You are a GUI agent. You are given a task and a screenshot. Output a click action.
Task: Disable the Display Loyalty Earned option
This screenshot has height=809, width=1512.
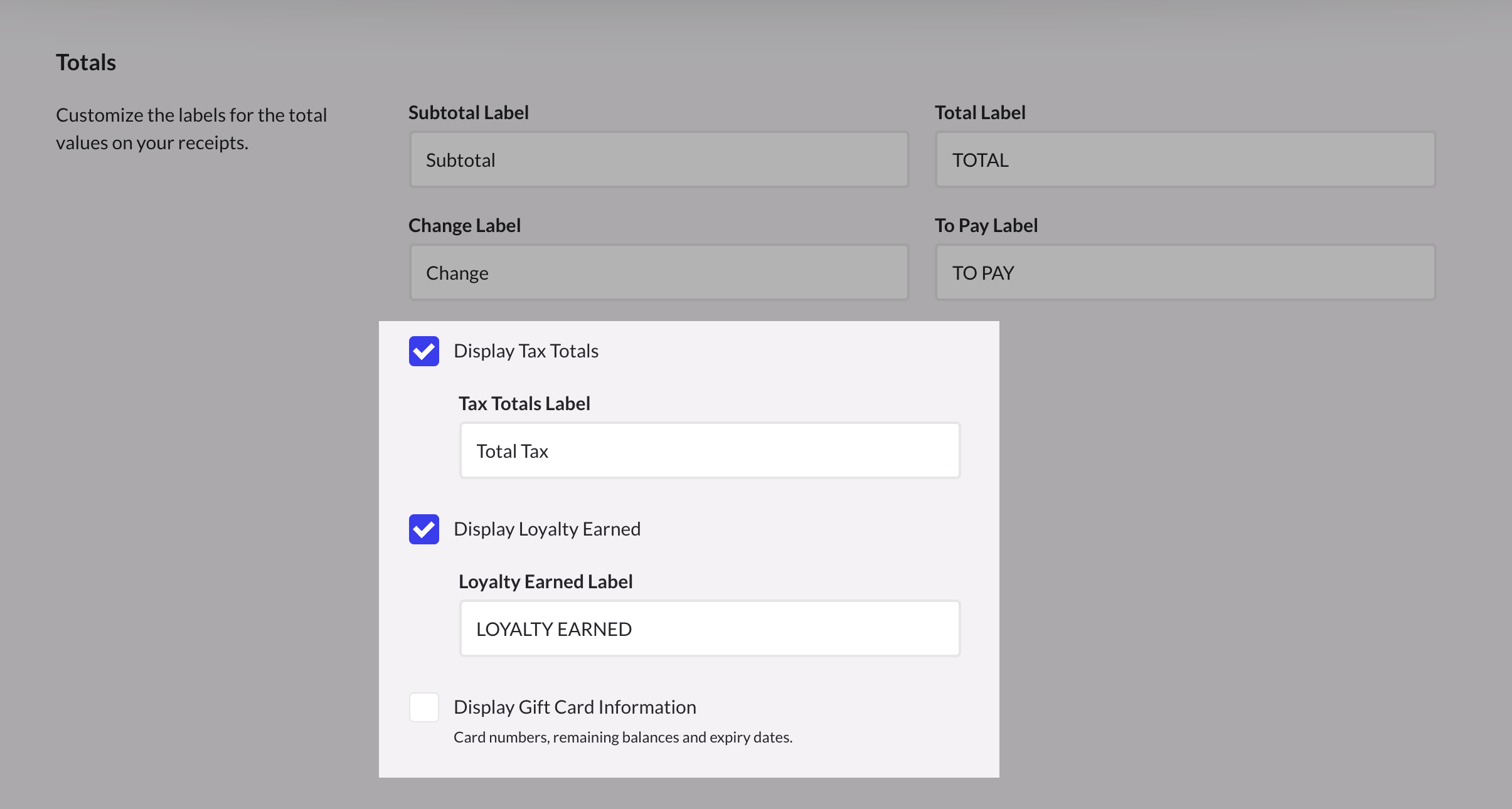click(x=423, y=529)
